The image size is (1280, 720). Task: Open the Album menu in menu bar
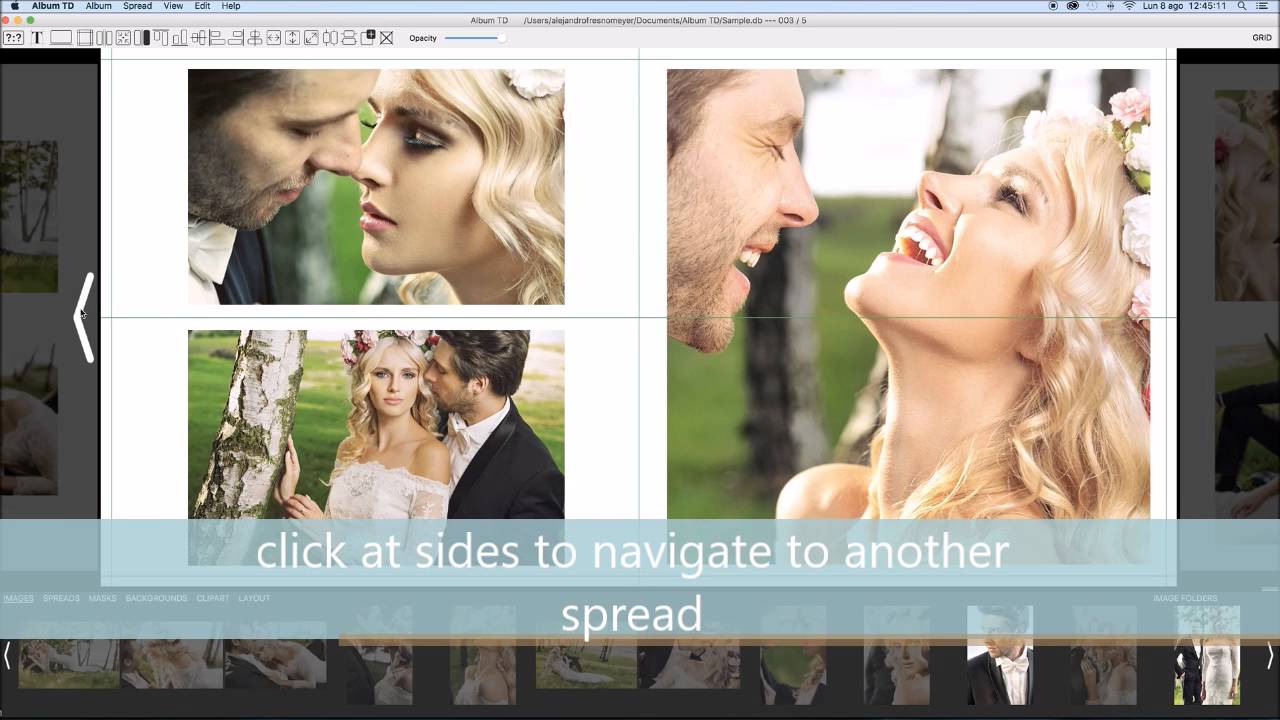tap(98, 6)
